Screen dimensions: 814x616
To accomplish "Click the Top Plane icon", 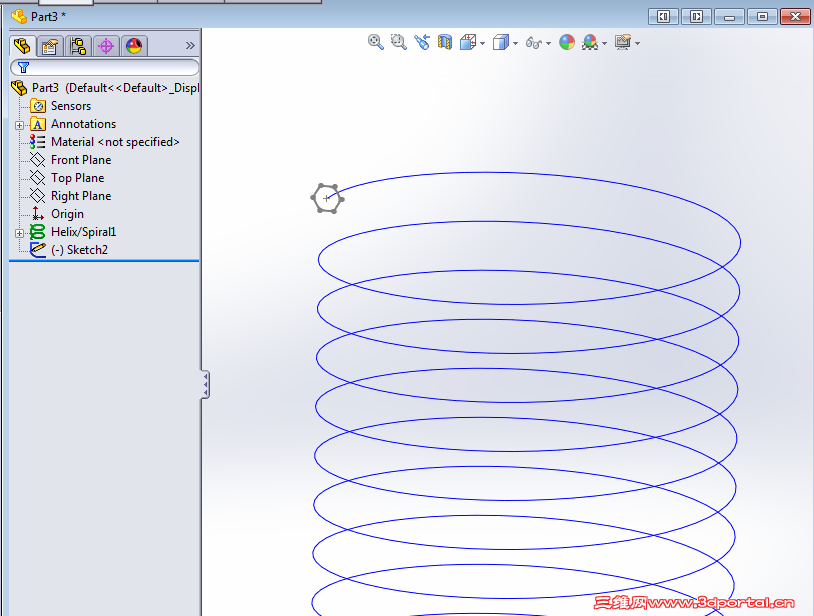I will [x=37, y=178].
